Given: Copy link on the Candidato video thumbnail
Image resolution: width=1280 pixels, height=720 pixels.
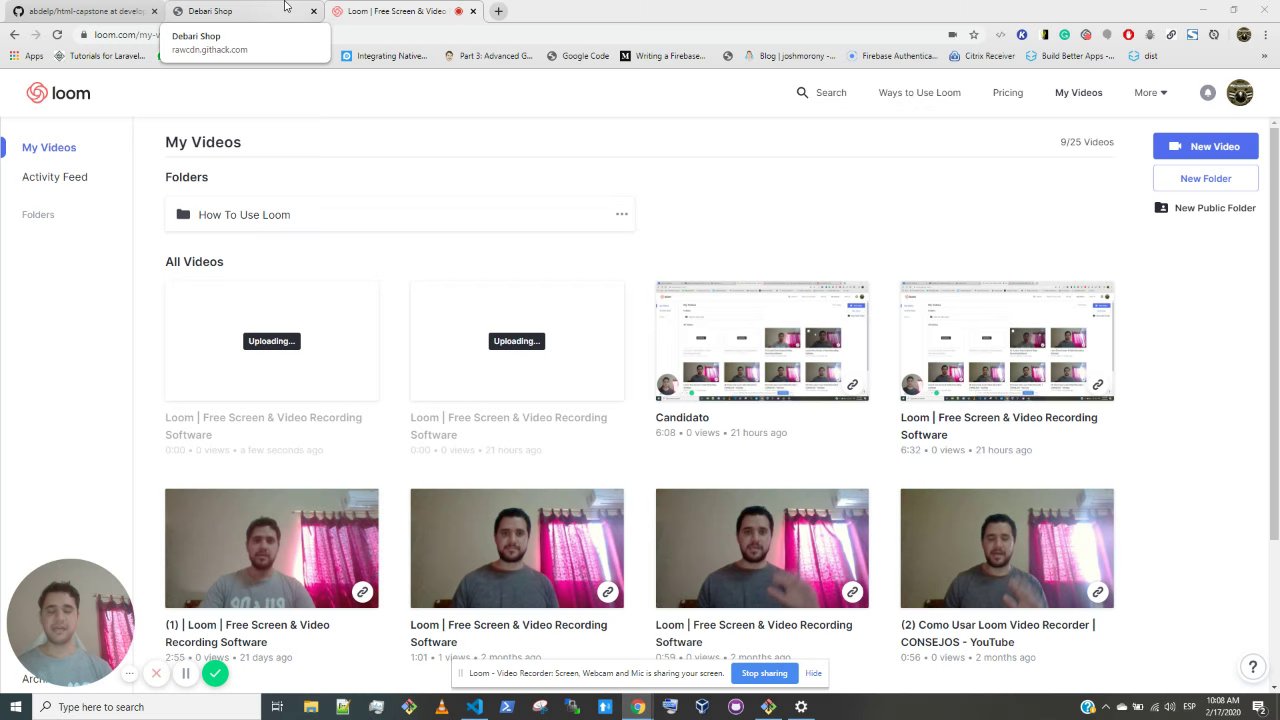Looking at the screenshot, I should tap(852, 385).
